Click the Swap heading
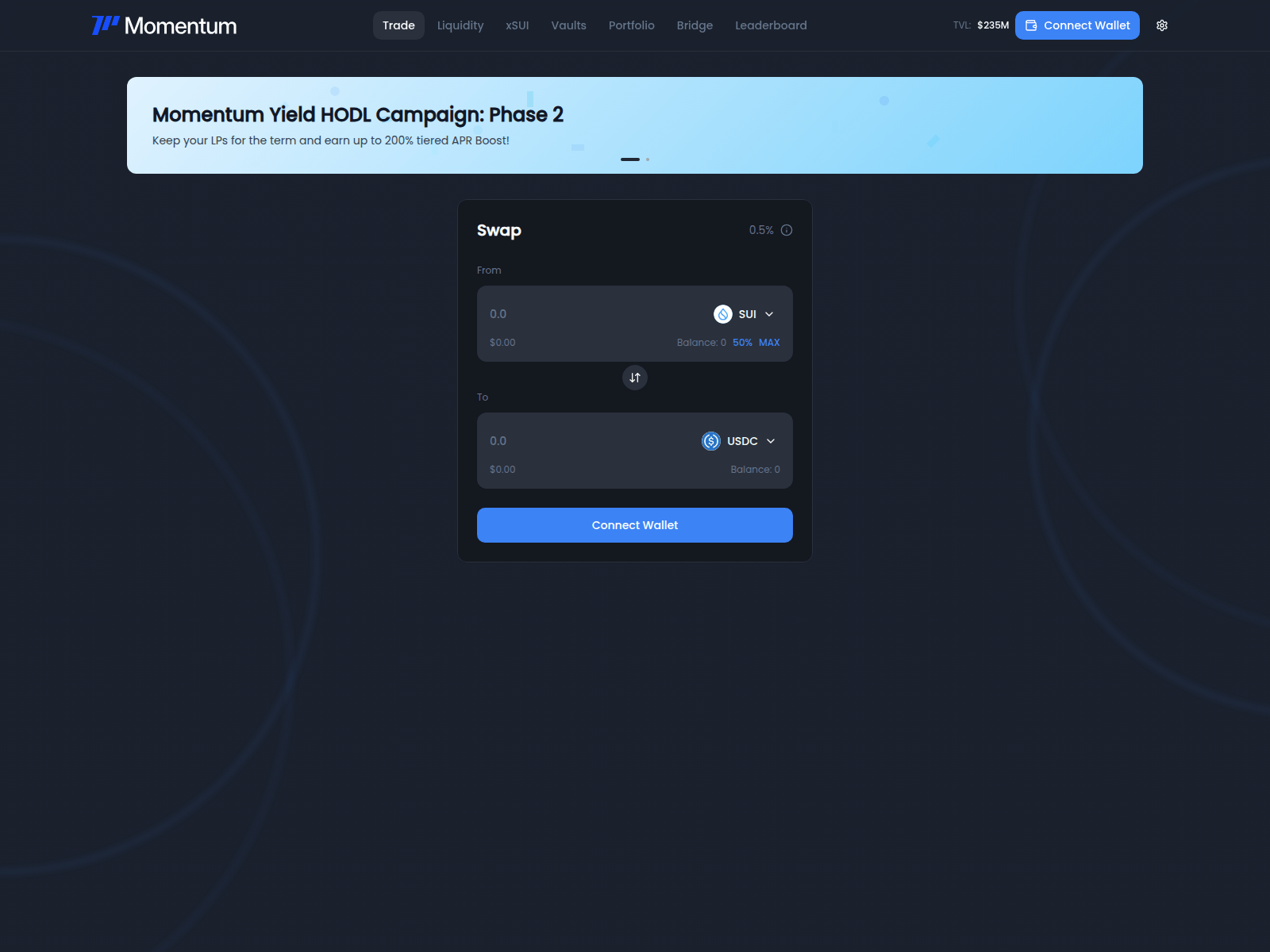Screen dimensions: 1270x952 pyautogui.click(x=499, y=230)
